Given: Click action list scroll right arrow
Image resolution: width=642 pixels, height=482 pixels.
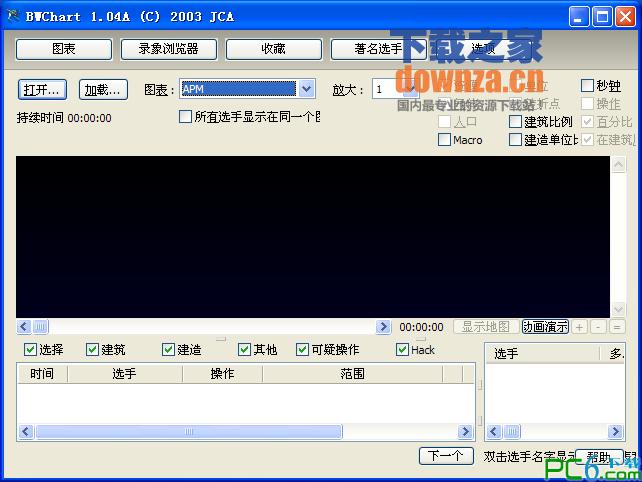Looking at the screenshot, I should (x=466, y=432).
